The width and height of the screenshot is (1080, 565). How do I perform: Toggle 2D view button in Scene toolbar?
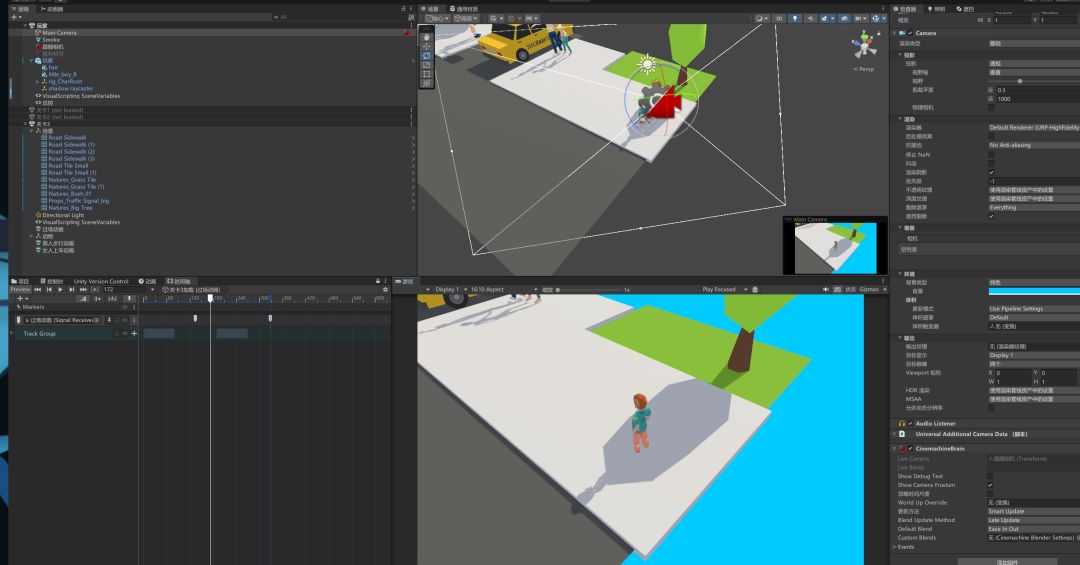(x=779, y=19)
